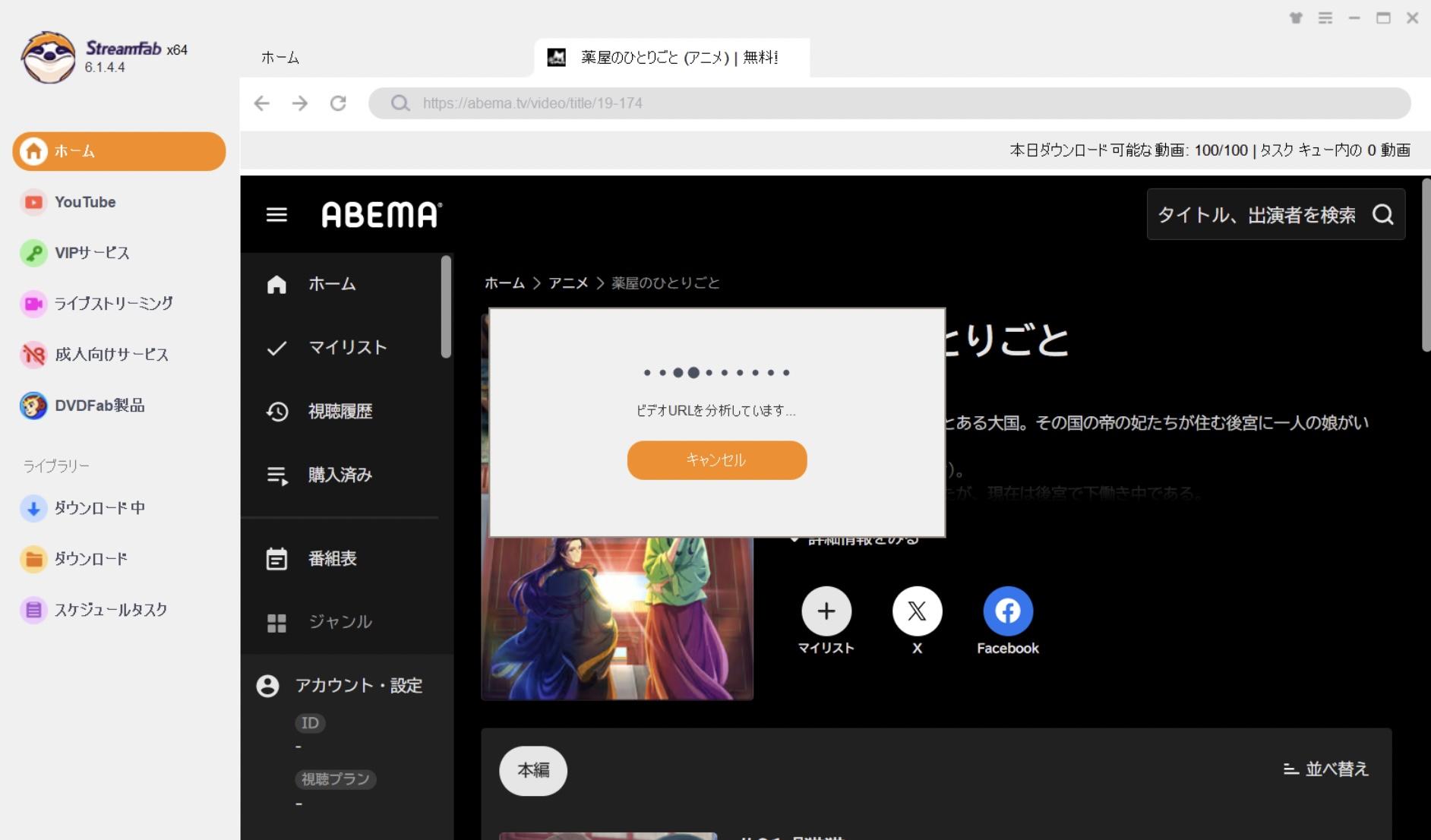Open ライブストリーミング in the sidebar

tap(97, 304)
